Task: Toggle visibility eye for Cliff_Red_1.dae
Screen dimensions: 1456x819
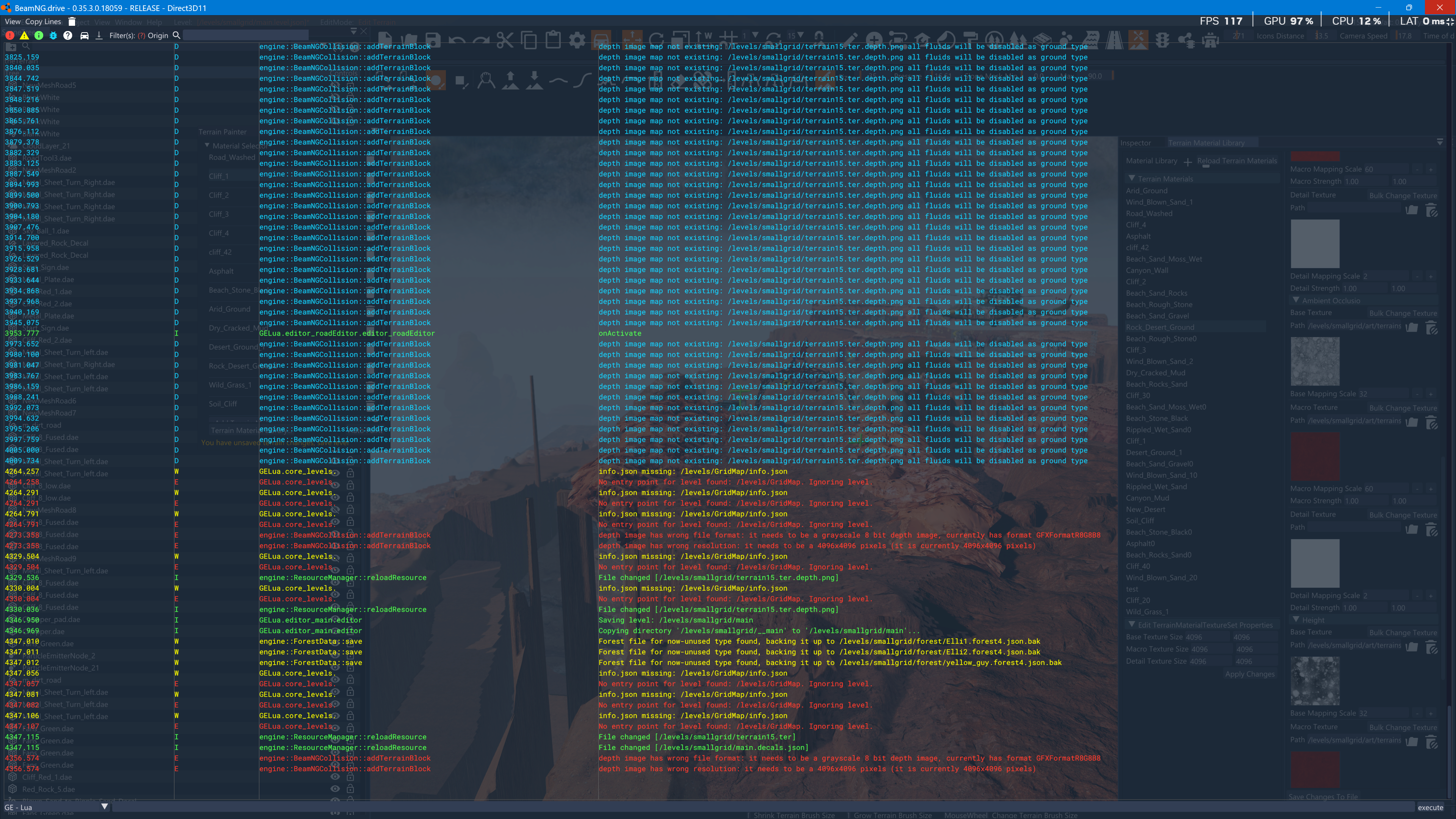Action: tap(335, 777)
